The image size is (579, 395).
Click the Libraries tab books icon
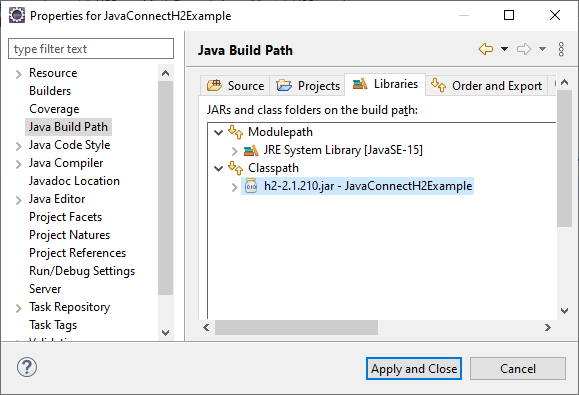(360, 84)
